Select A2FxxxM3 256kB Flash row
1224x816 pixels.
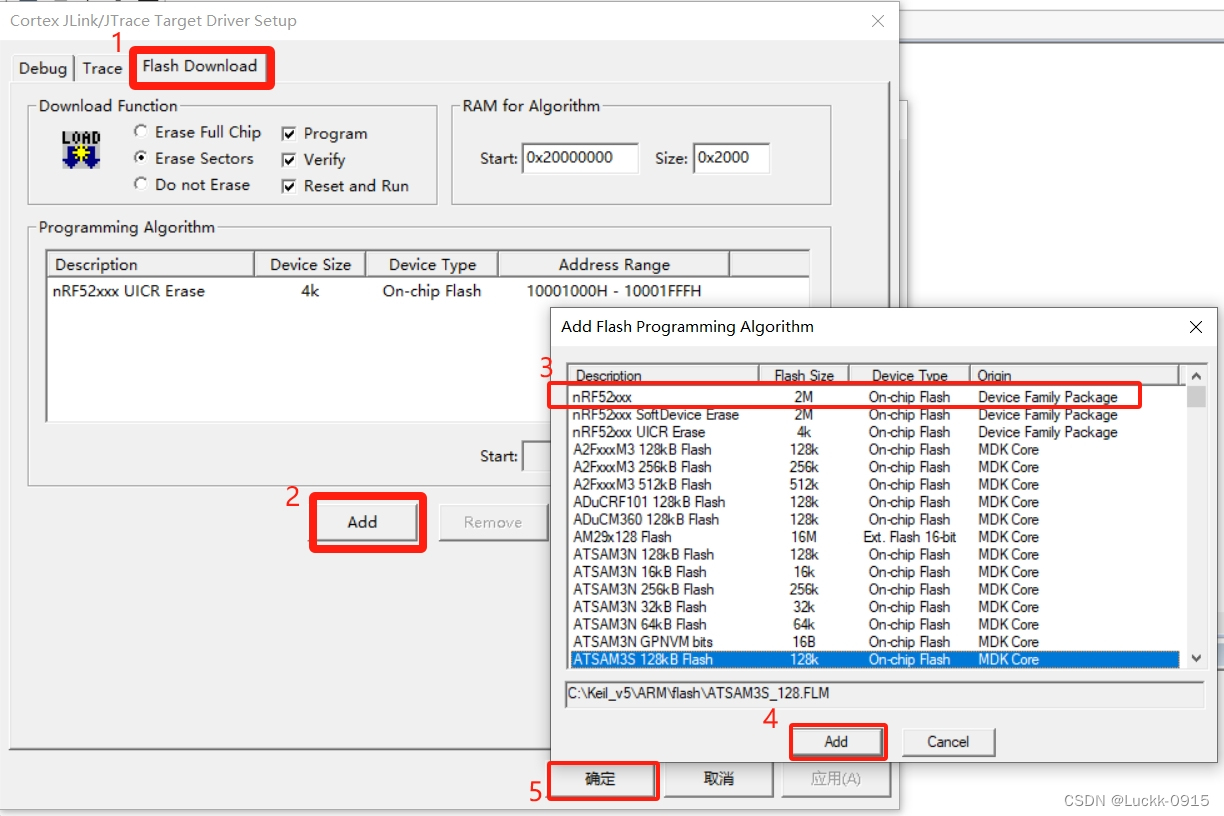pyautogui.click(x=876, y=467)
